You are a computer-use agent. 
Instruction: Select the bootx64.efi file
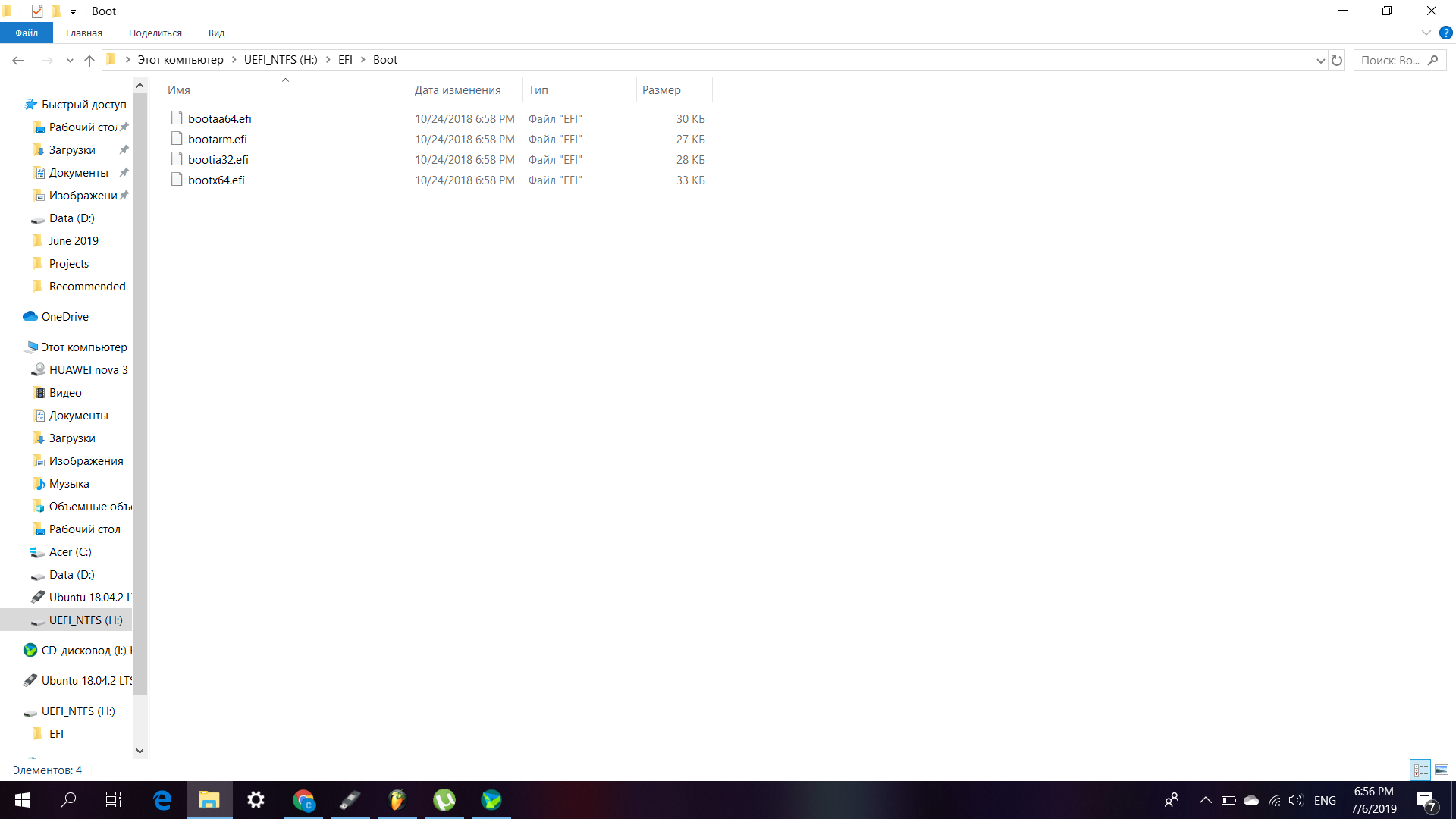point(216,180)
